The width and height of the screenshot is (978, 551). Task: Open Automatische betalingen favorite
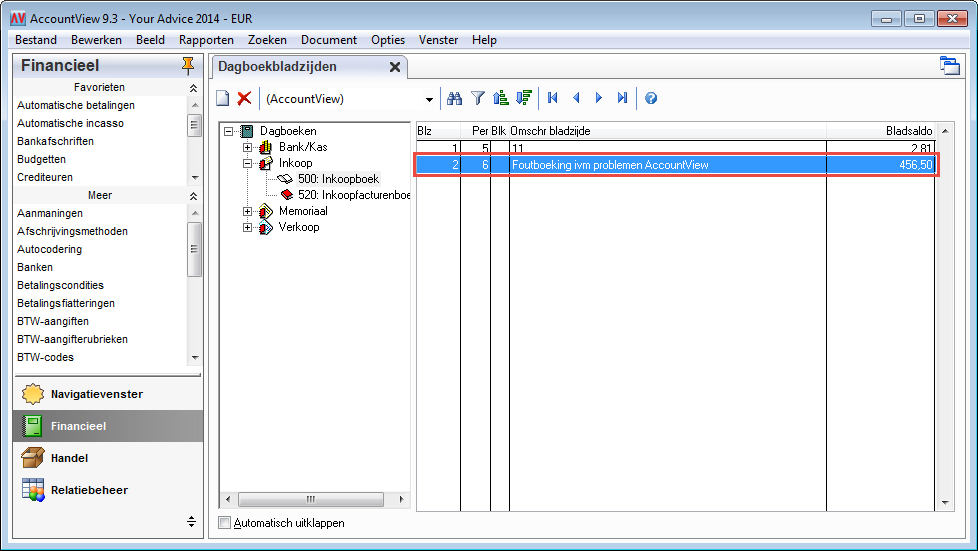[x=76, y=105]
